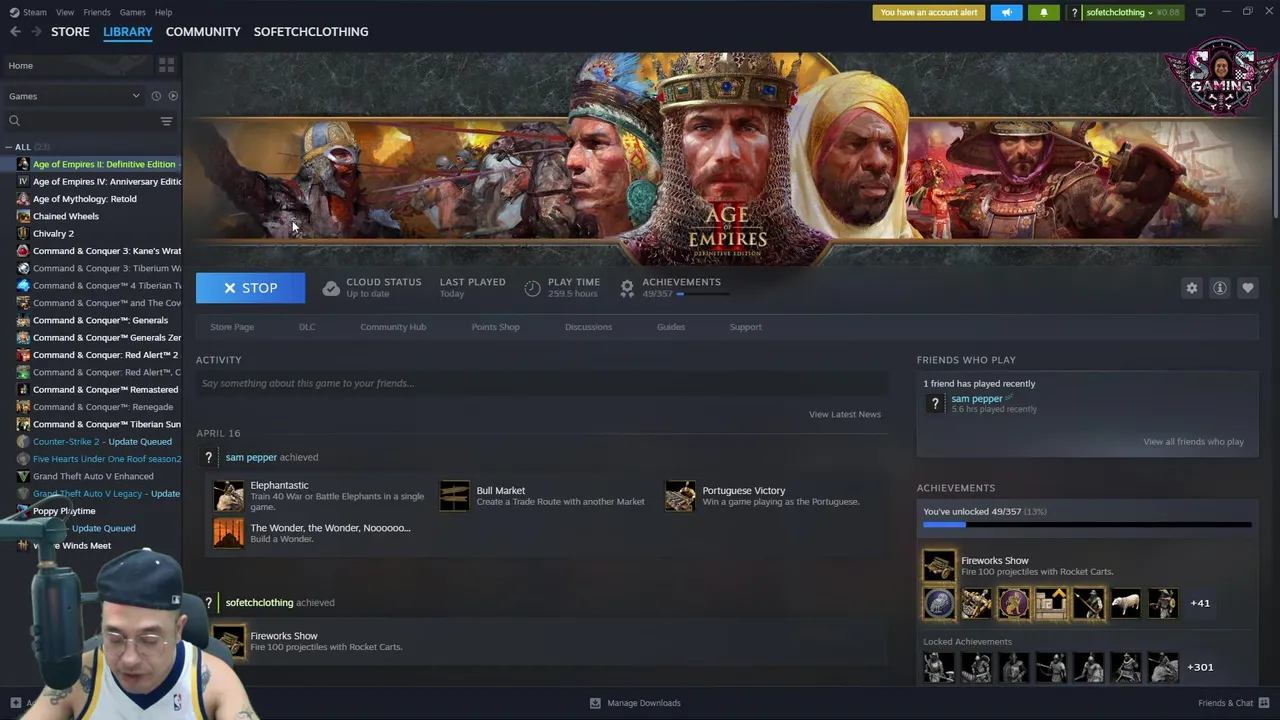Screen dimensions: 1280x720
Task: Go back with the left arrow
Action: click(x=15, y=32)
